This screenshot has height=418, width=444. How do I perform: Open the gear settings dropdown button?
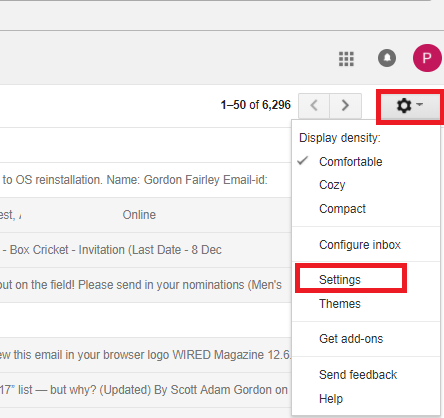point(410,106)
